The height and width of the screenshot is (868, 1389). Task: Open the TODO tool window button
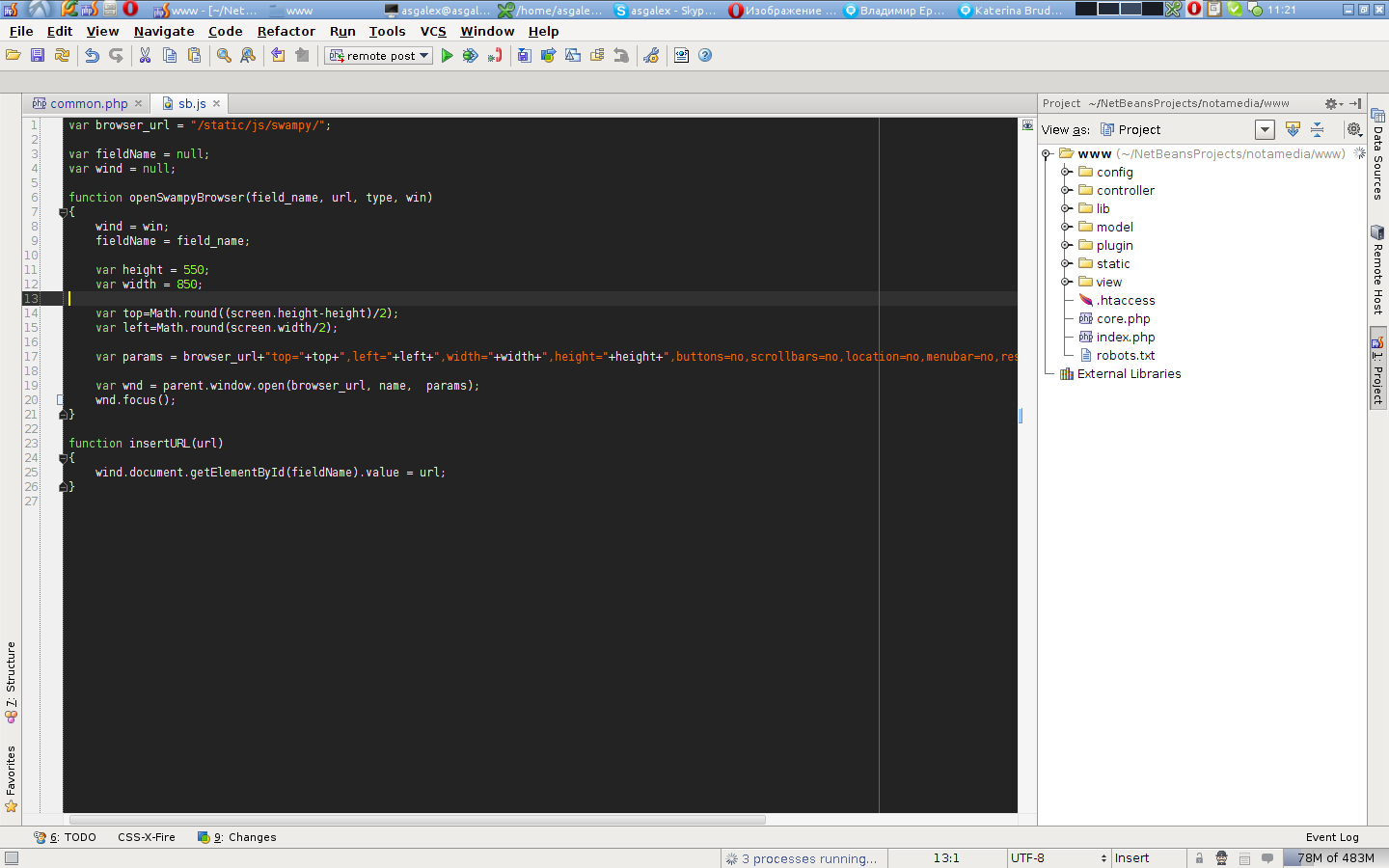click(65, 837)
